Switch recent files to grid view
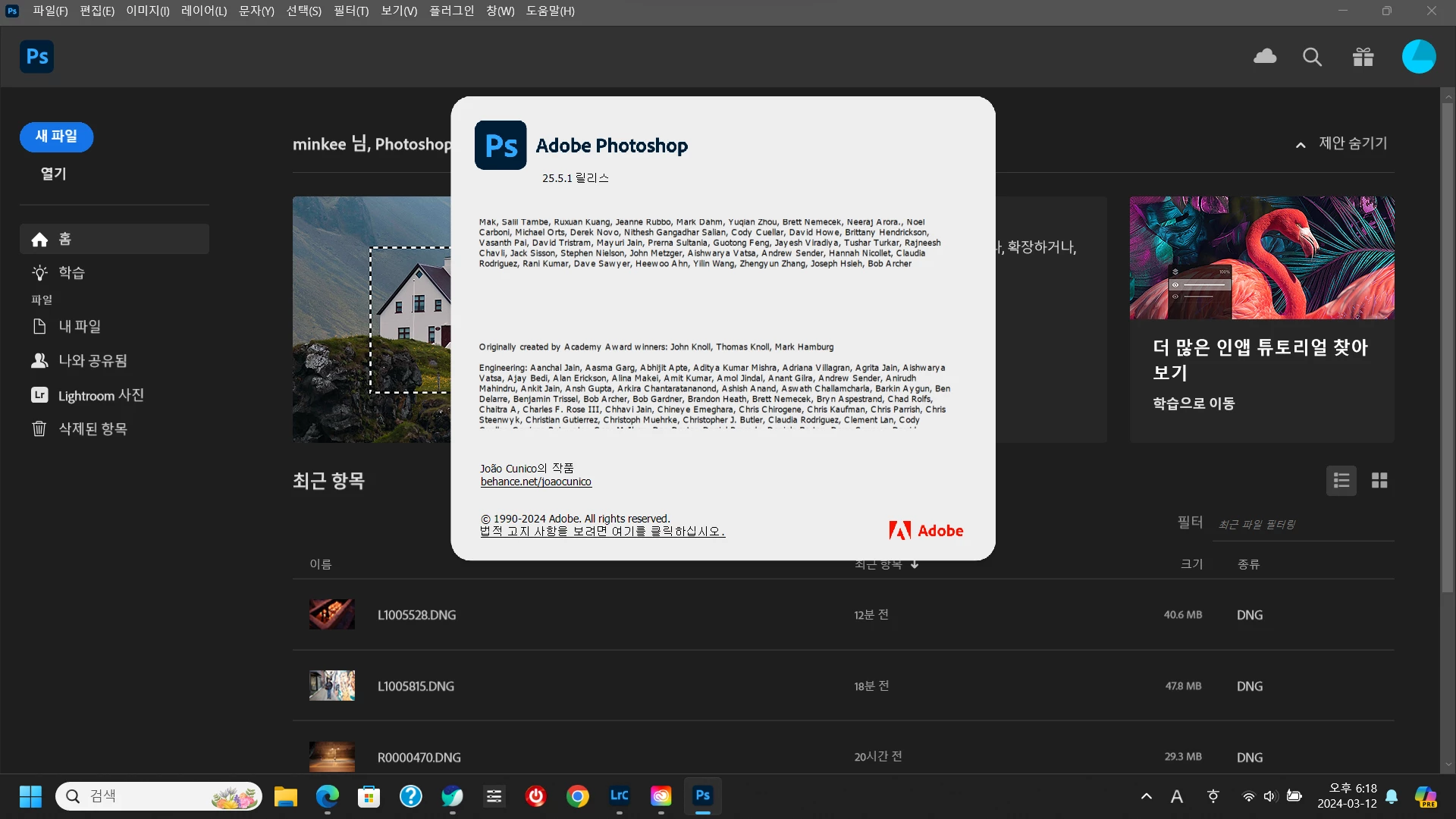 [x=1379, y=481]
